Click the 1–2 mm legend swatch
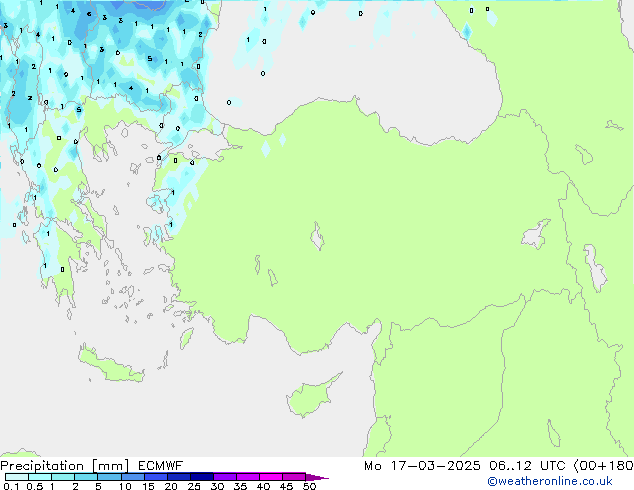The height and width of the screenshot is (490, 634). (x=63, y=477)
